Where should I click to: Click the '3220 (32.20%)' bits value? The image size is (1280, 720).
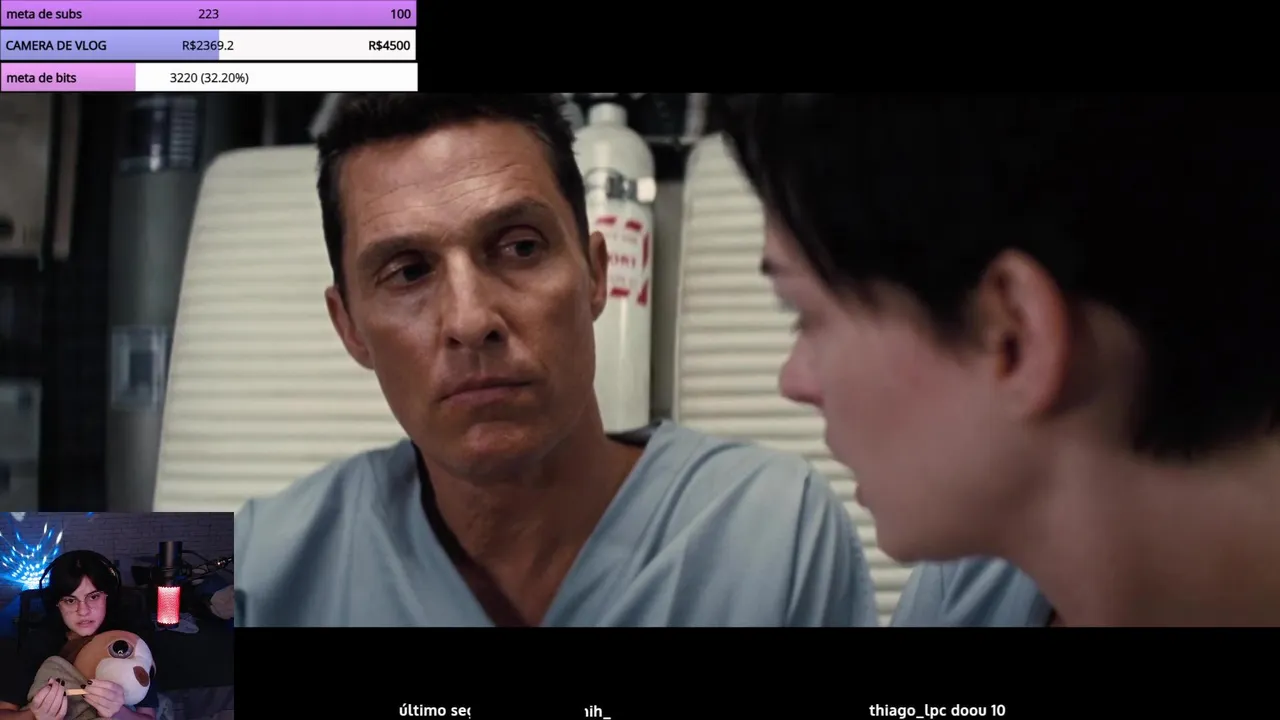209,77
